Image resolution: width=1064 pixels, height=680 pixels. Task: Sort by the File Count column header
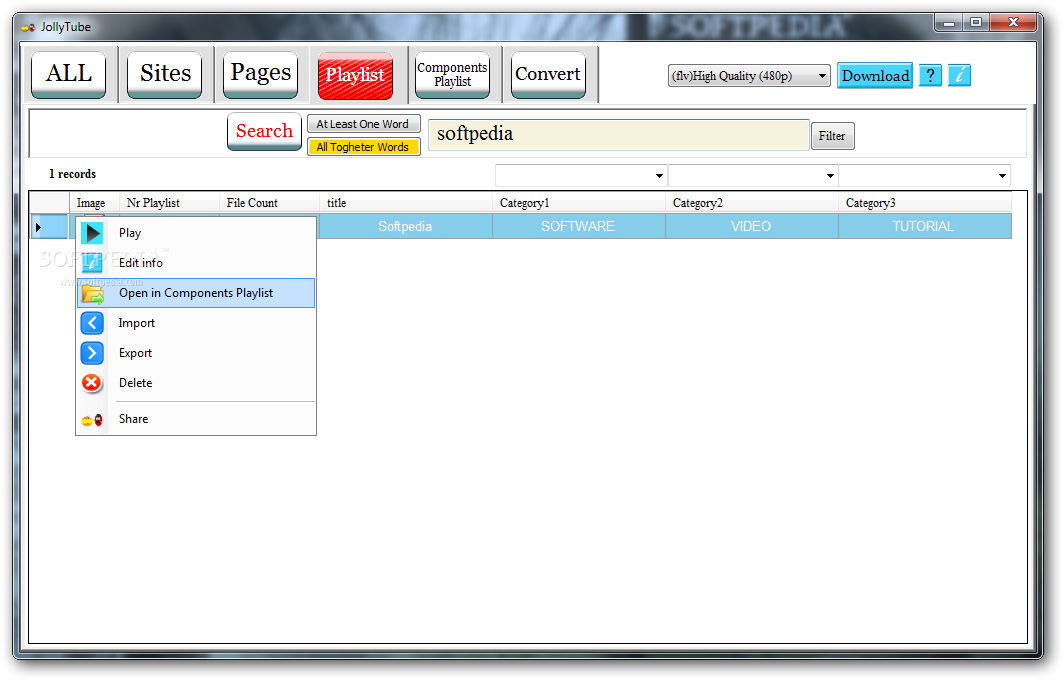pyautogui.click(x=269, y=203)
